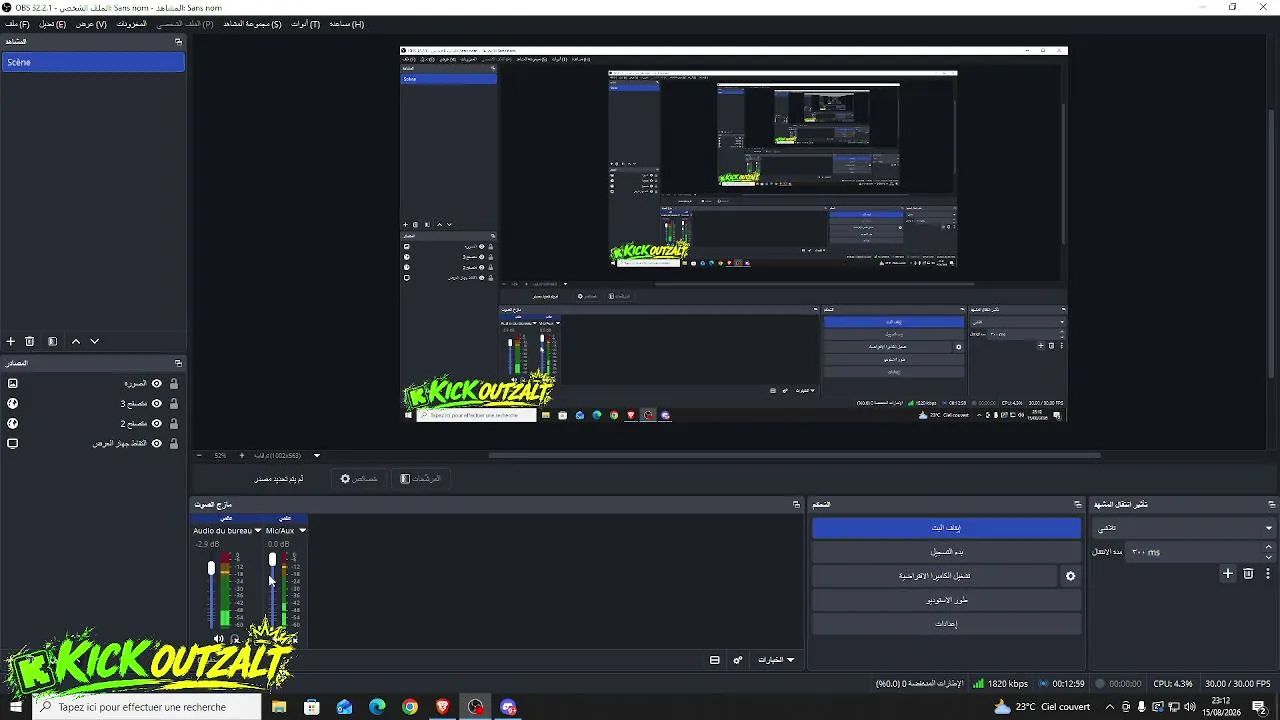Open the Mic/Aux channel dropdown arrow

coord(302,531)
